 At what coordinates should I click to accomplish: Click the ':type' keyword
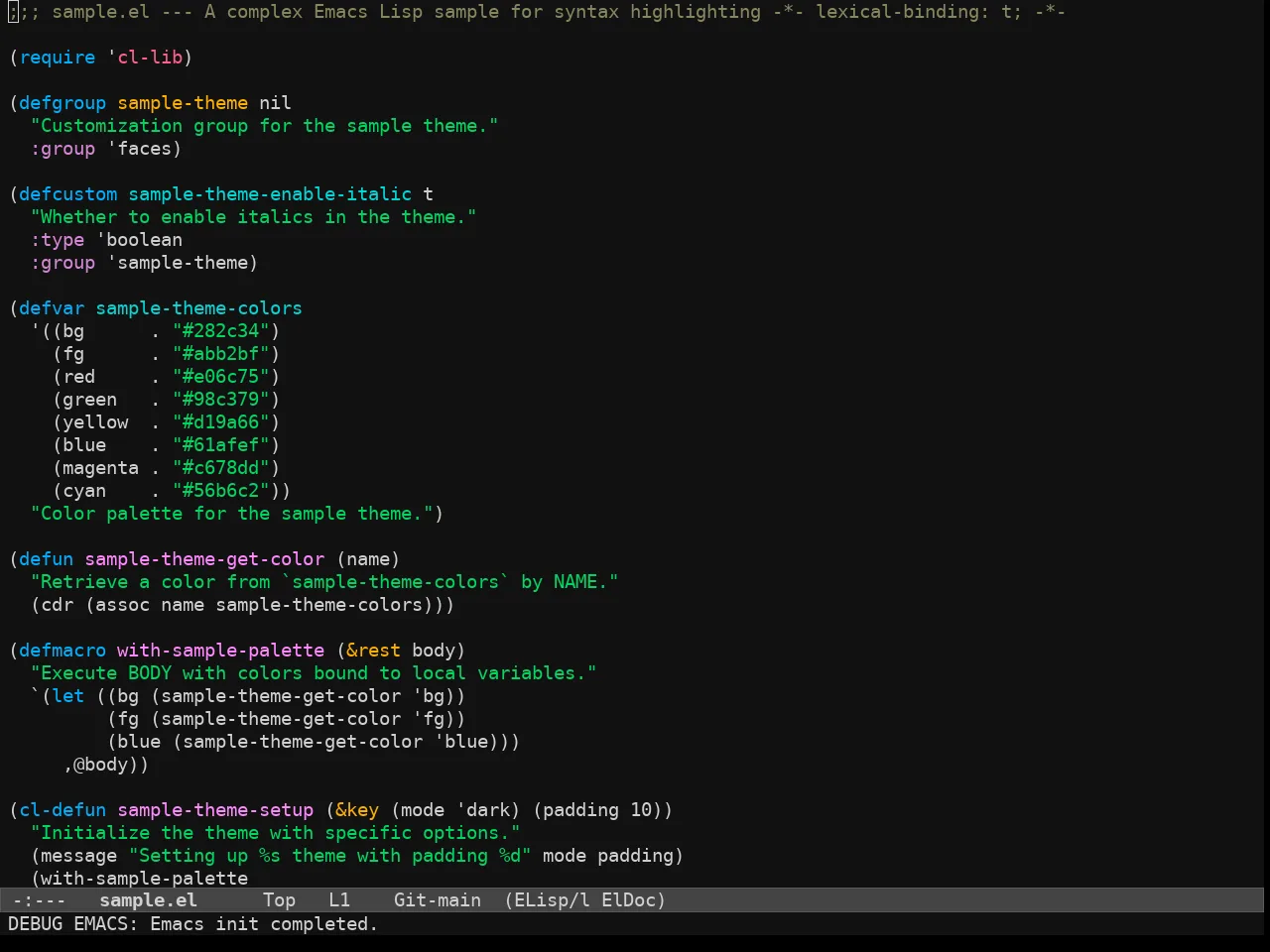[x=58, y=240]
